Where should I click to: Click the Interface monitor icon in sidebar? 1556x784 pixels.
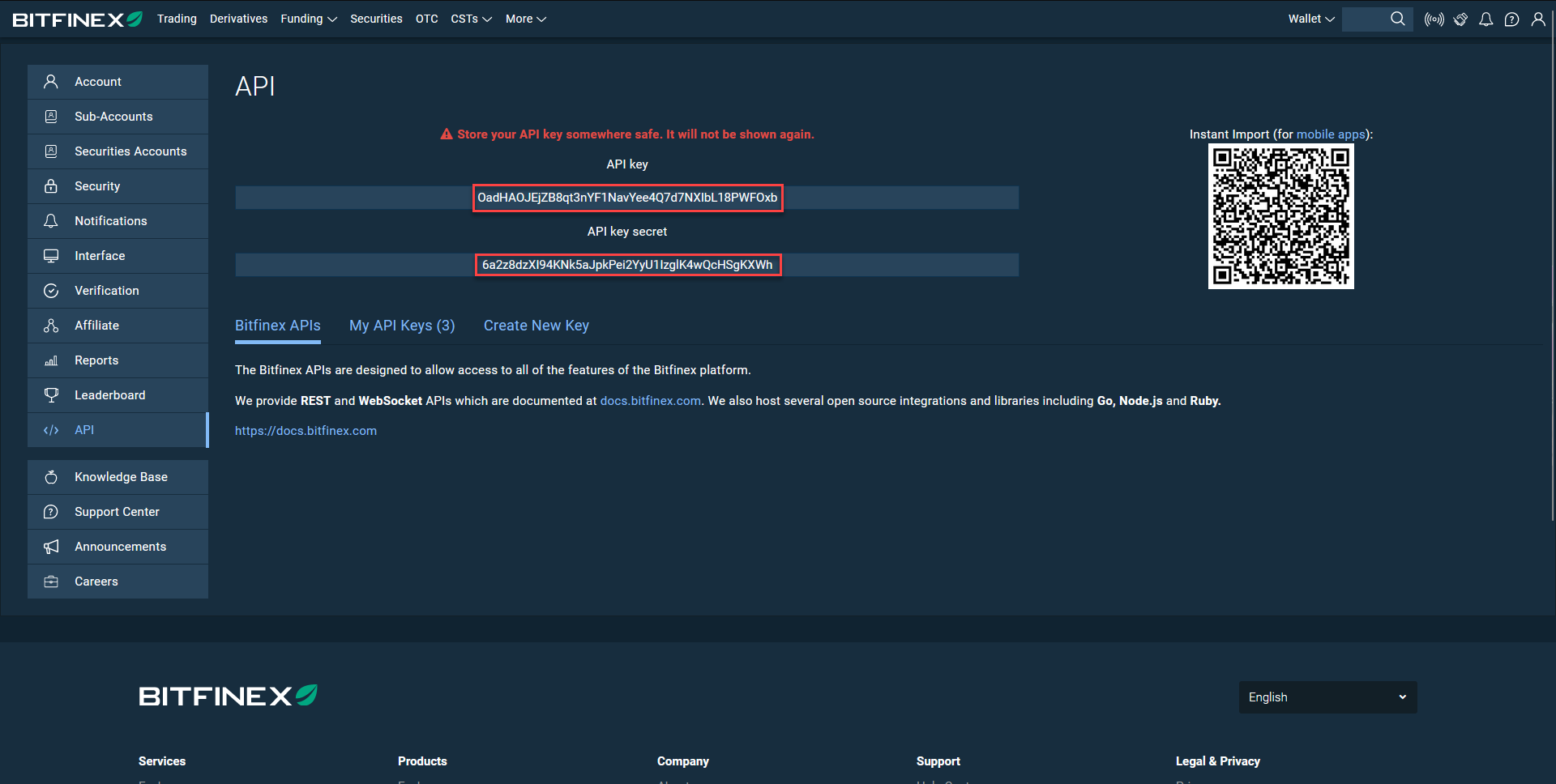coord(51,255)
